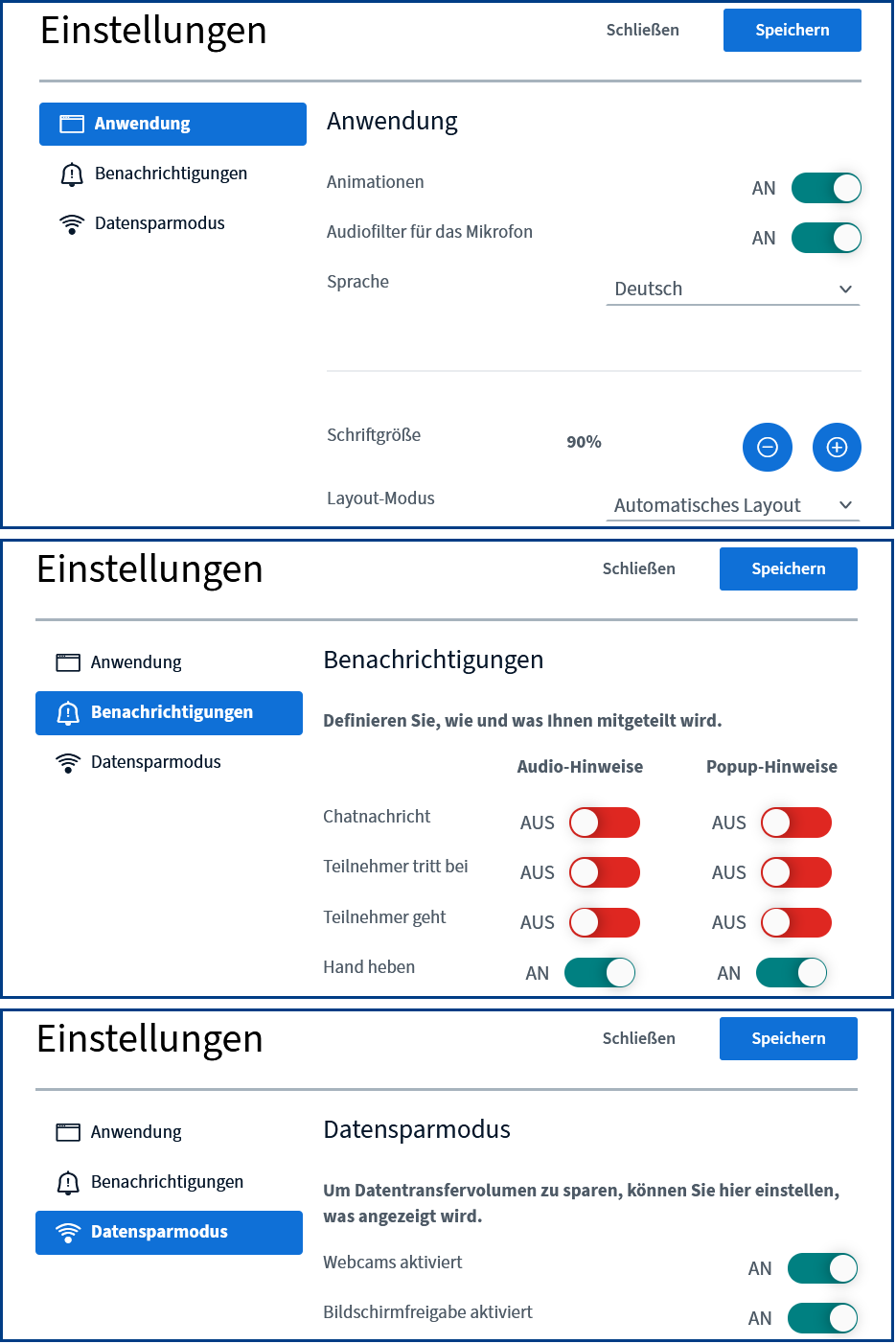Enable popup alerts for Teilnehmer tritt bei
896x1344 pixels.
tap(795, 872)
